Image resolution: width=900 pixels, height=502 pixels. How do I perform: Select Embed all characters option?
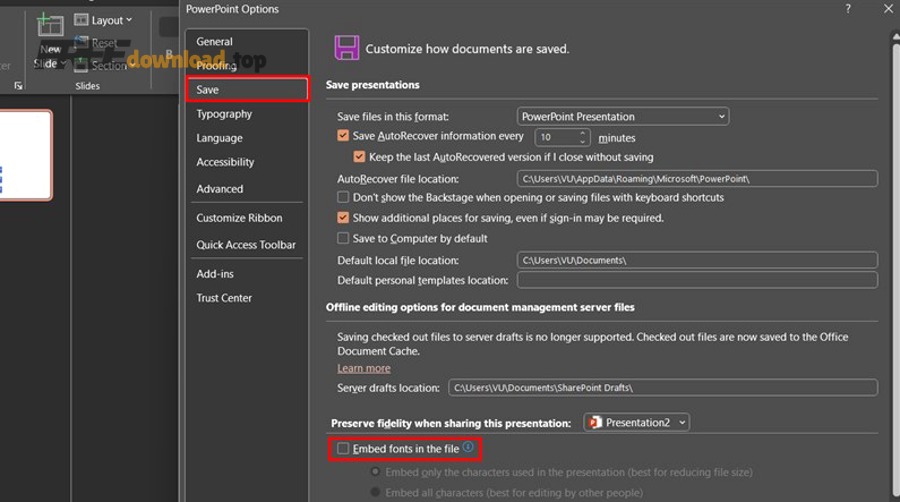(375, 492)
